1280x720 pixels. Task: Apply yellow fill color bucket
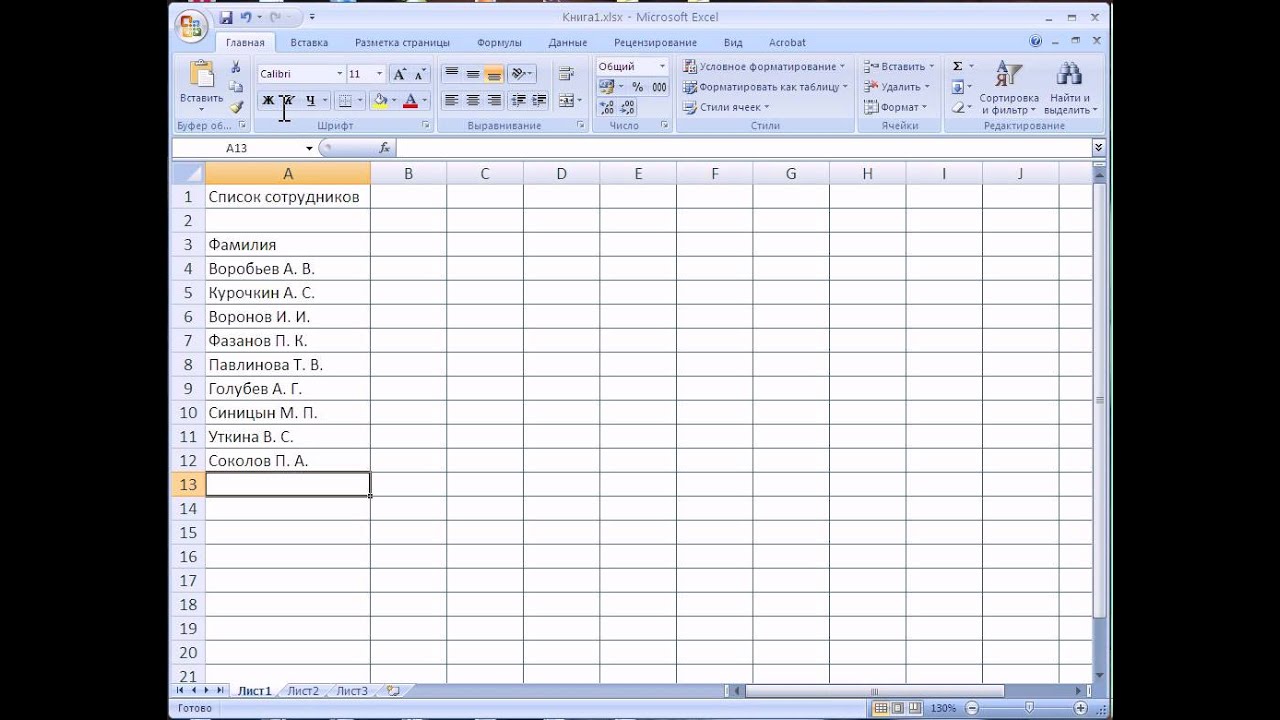(380, 101)
